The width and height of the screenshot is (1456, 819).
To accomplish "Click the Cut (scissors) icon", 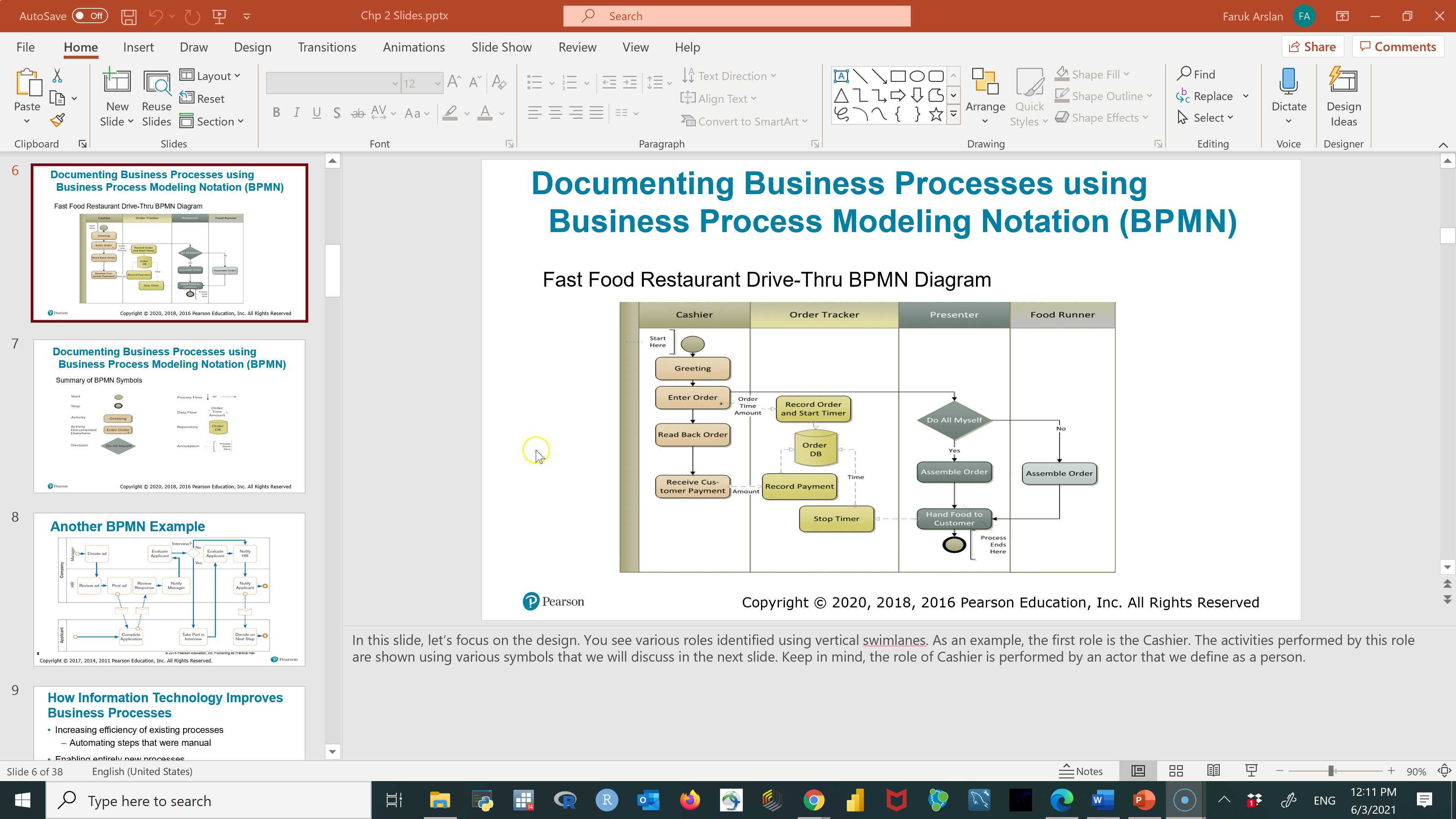I will pos(57,75).
